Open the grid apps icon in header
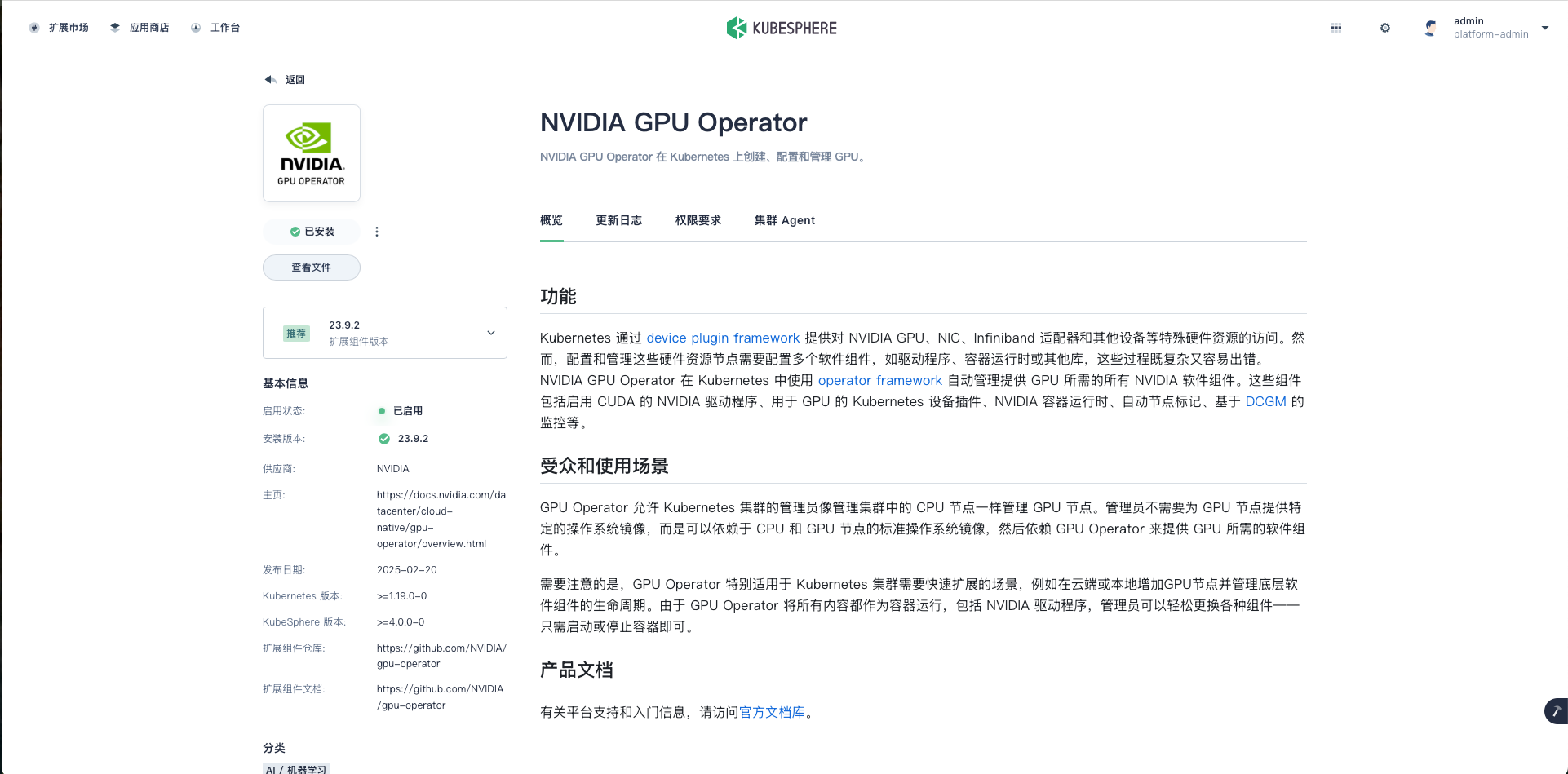The height and width of the screenshot is (774, 1568). 1336,28
